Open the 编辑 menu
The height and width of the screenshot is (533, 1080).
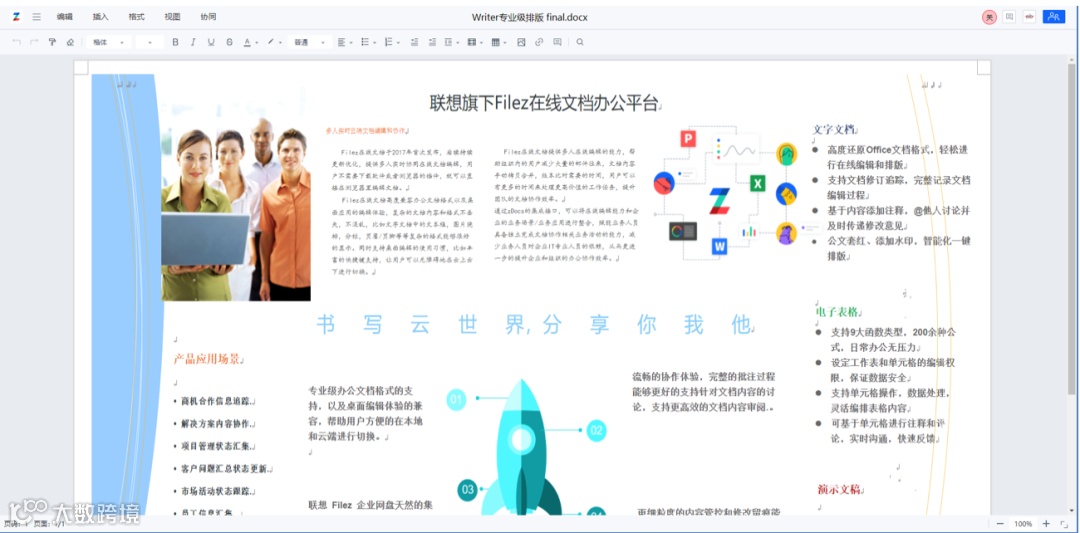coord(65,17)
